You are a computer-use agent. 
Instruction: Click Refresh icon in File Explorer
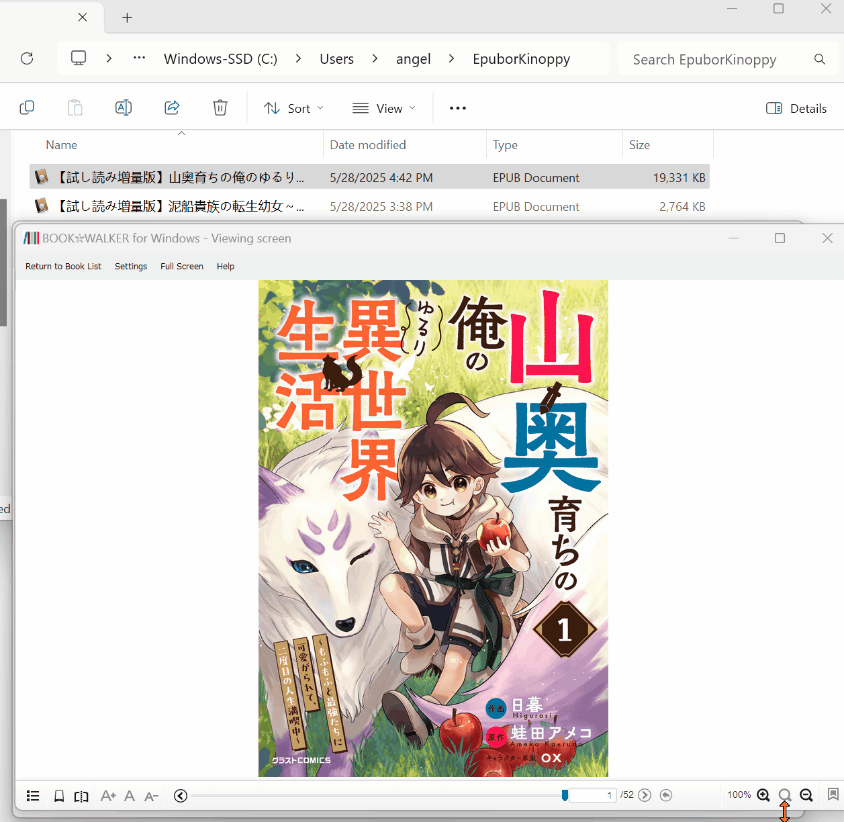(x=27, y=58)
